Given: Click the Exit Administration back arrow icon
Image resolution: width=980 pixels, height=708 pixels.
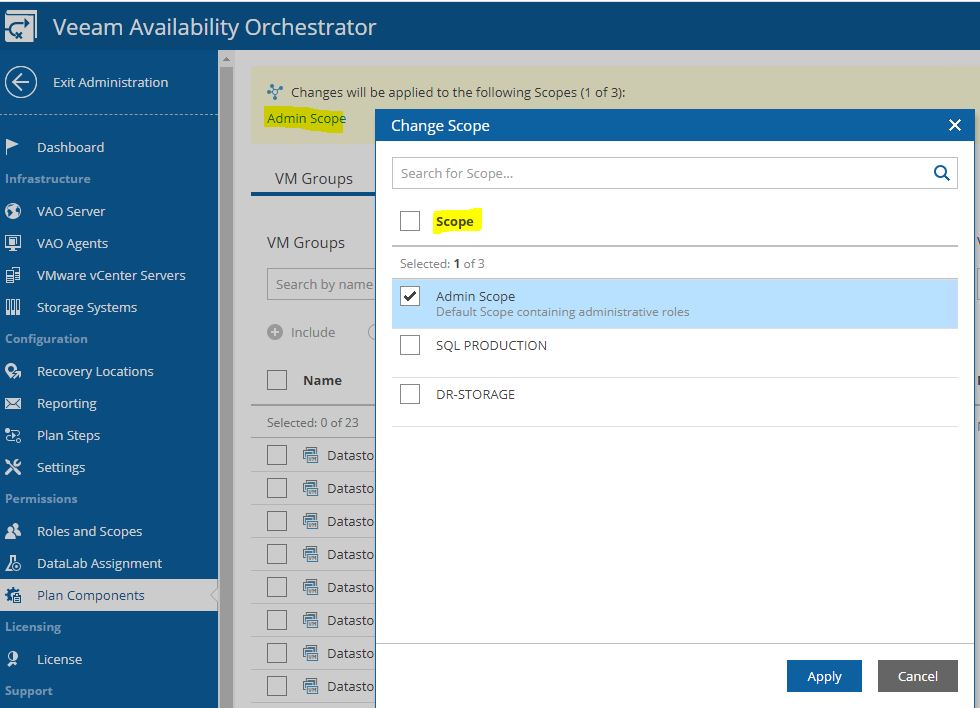Looking at the screenshot, I should tap(21, 82).
